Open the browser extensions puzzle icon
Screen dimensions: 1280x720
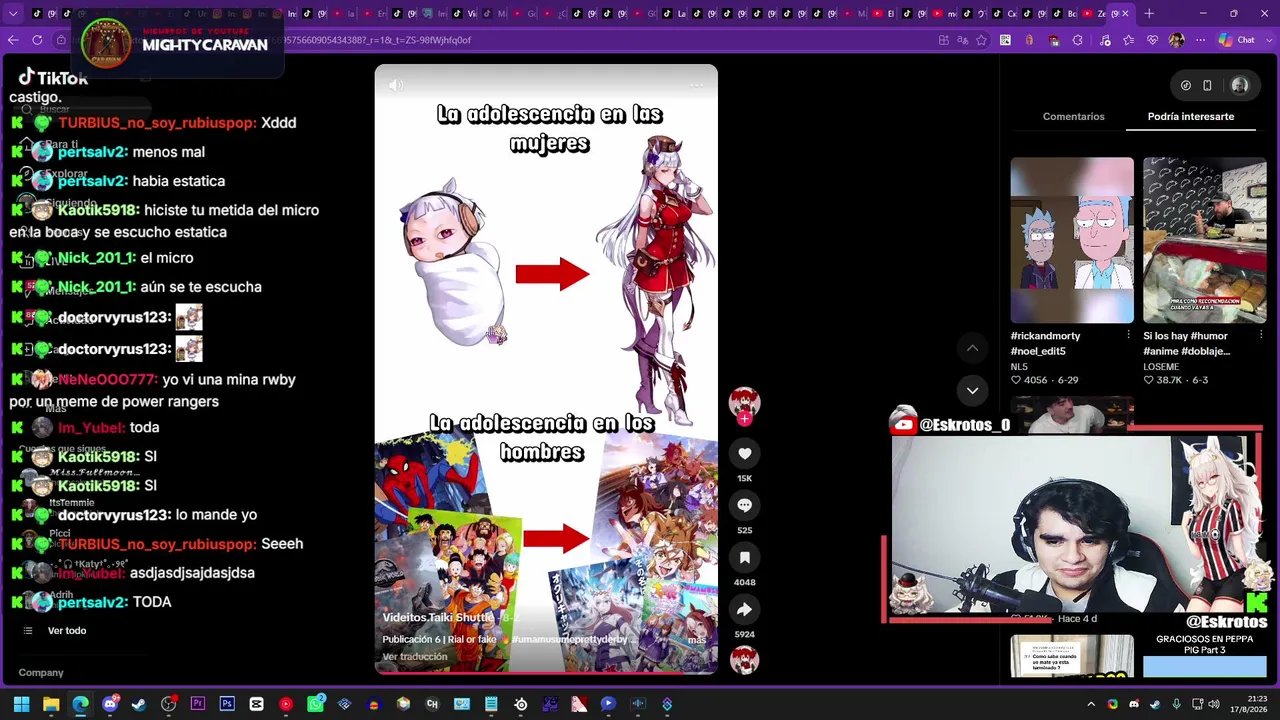pos(1077,40)
